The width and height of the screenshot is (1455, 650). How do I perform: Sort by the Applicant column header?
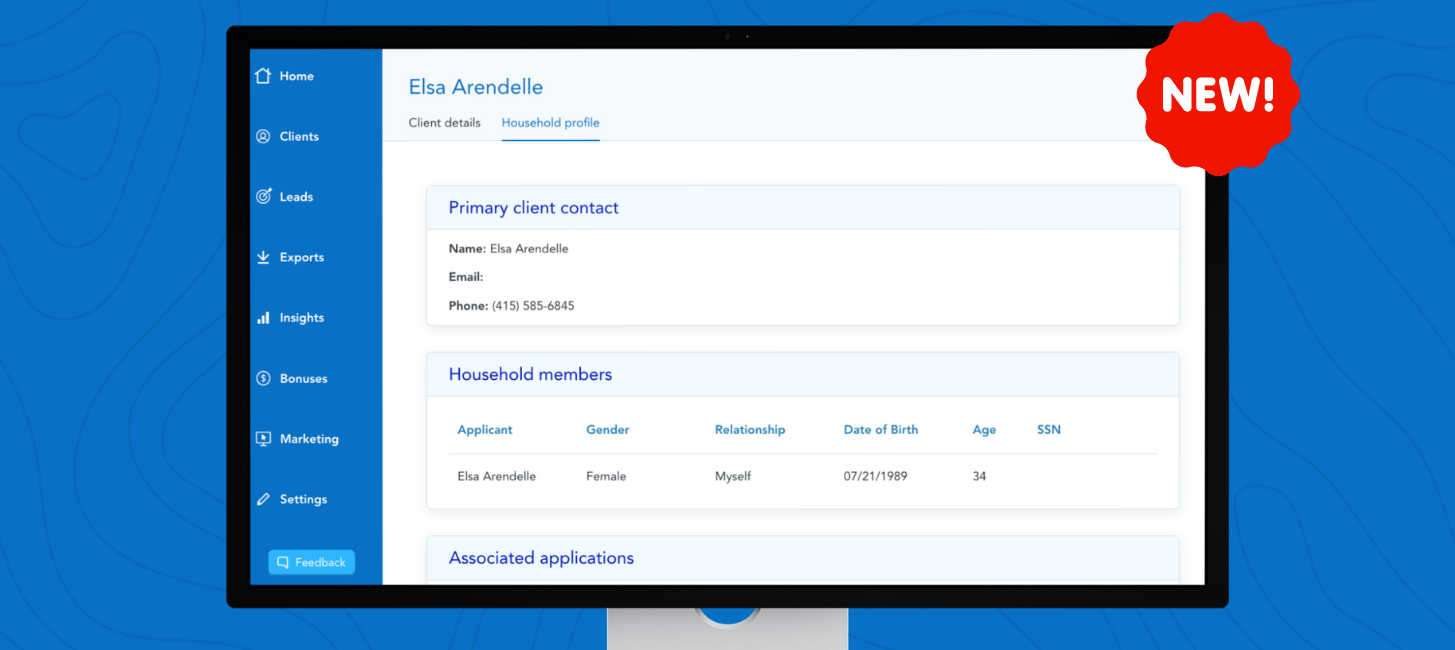485,430
